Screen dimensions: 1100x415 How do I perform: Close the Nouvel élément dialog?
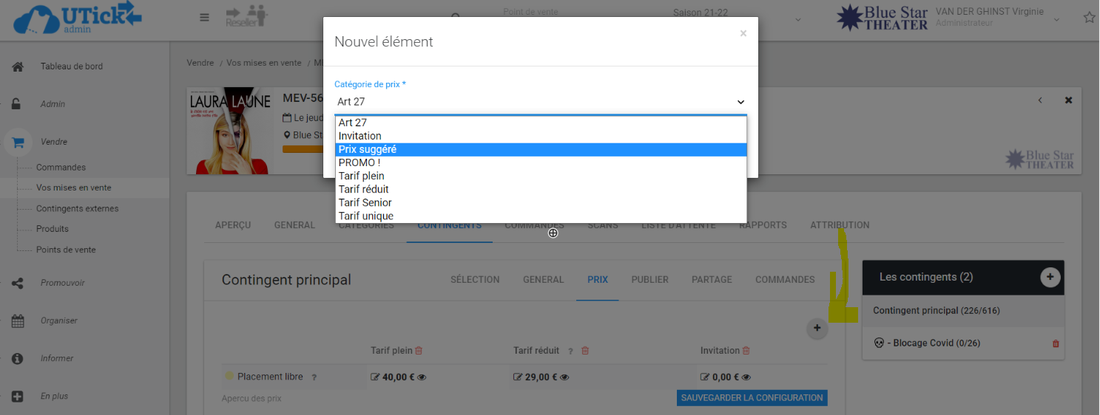pos(743,34)
